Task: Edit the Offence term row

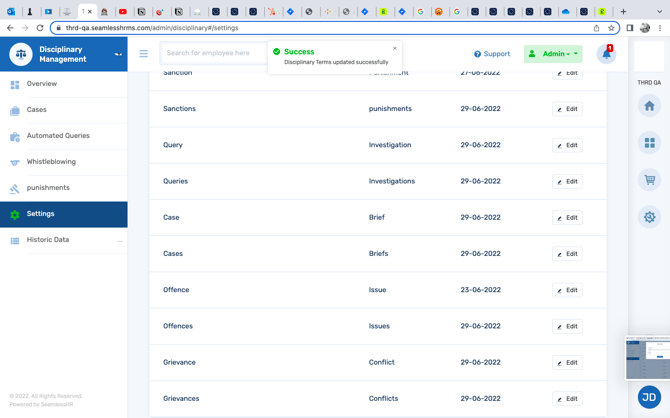Action: click(567, 290)
